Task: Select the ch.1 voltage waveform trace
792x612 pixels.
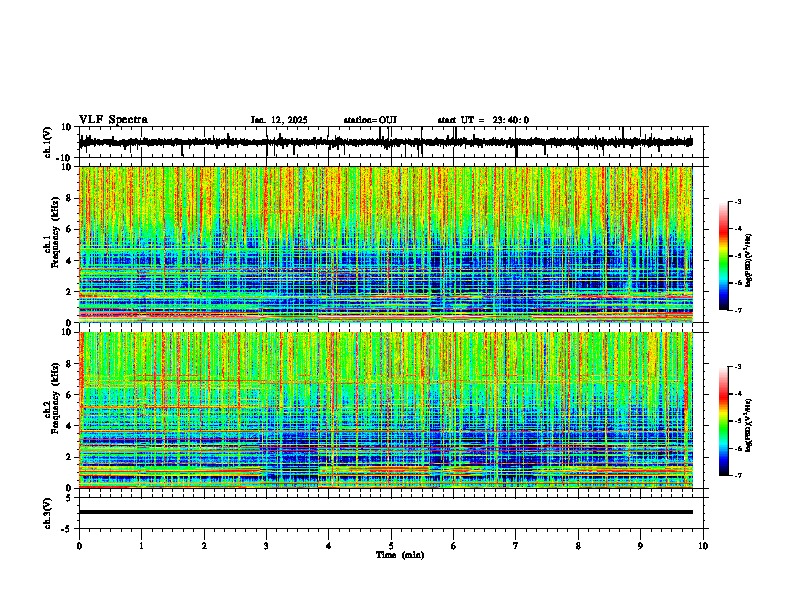Action: coord(385,142)
